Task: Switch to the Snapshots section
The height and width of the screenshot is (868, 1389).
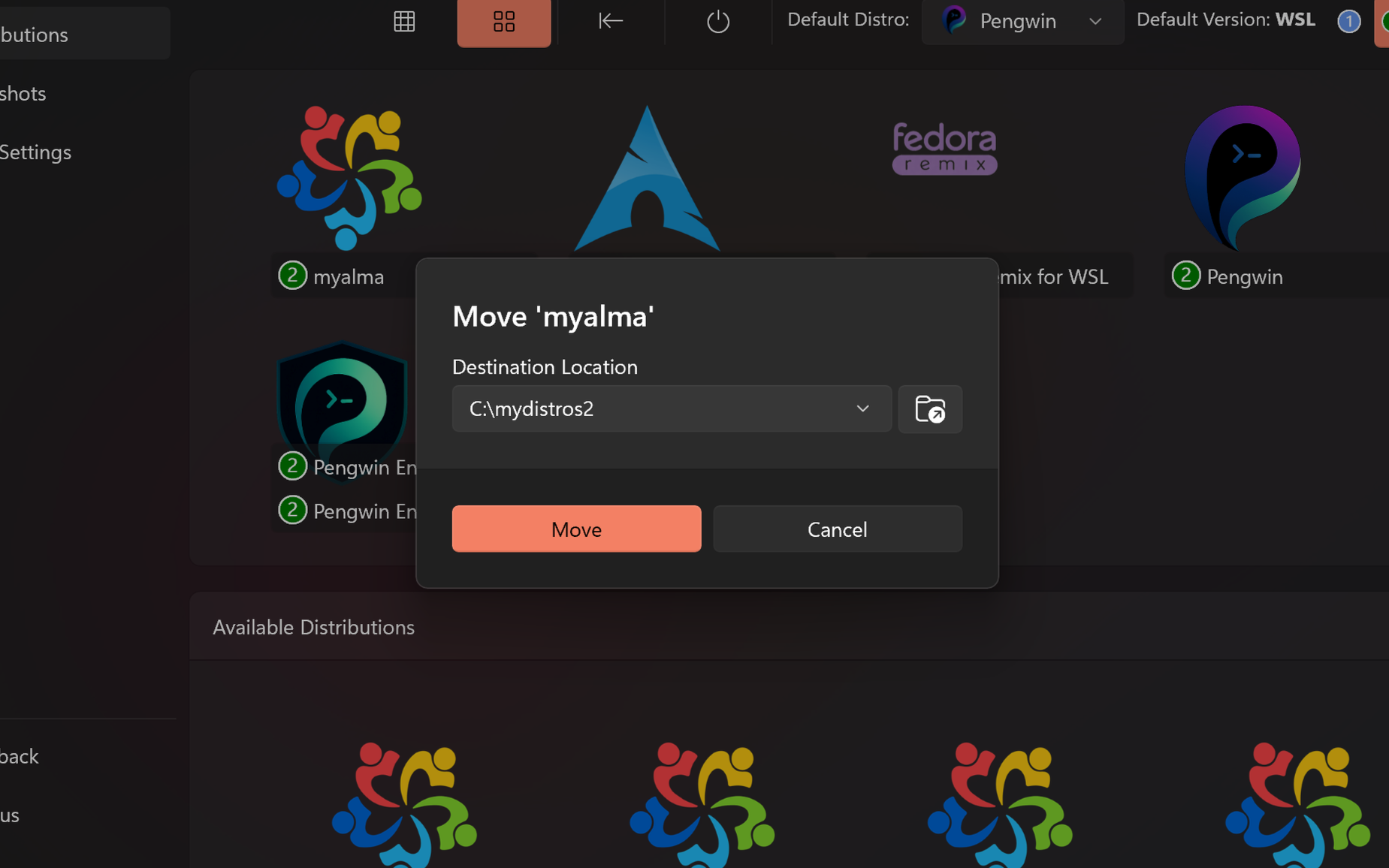Action: [x=23, y=93]
